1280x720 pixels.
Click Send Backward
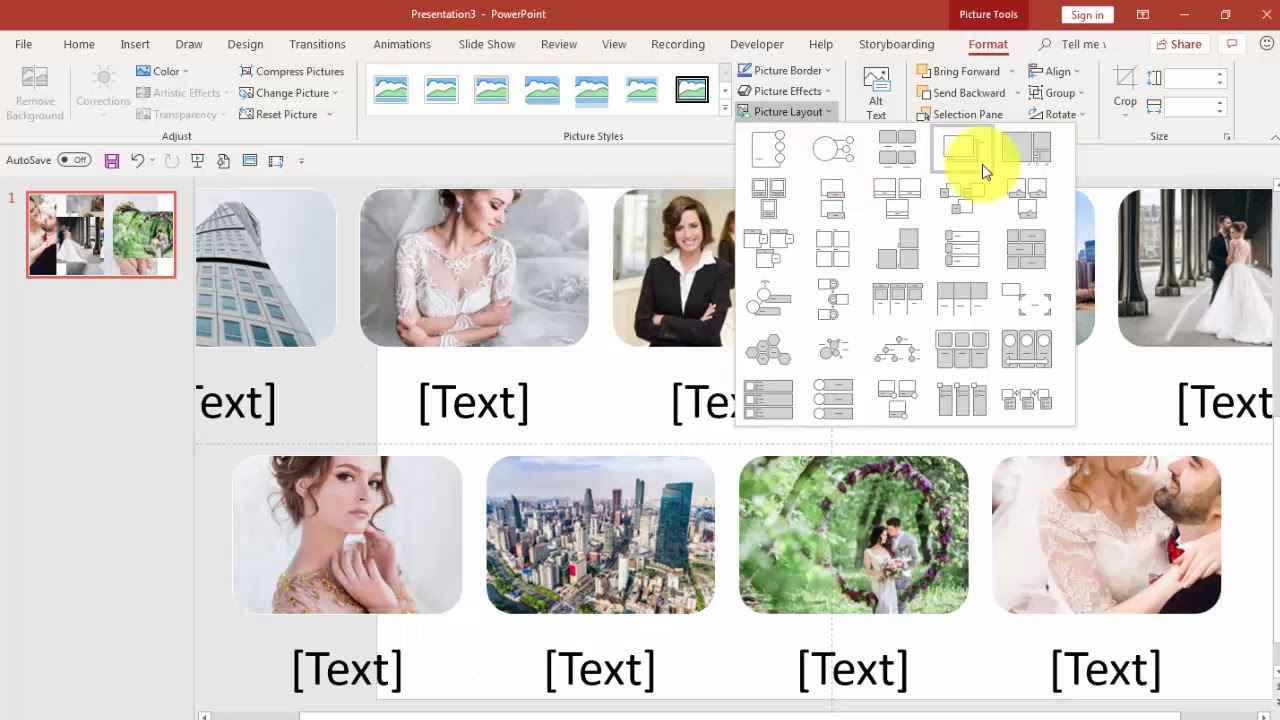[x=960, y=93]
